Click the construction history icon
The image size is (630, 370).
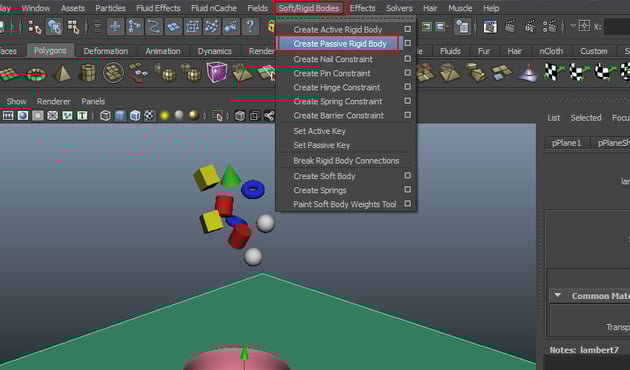point(462,27)
